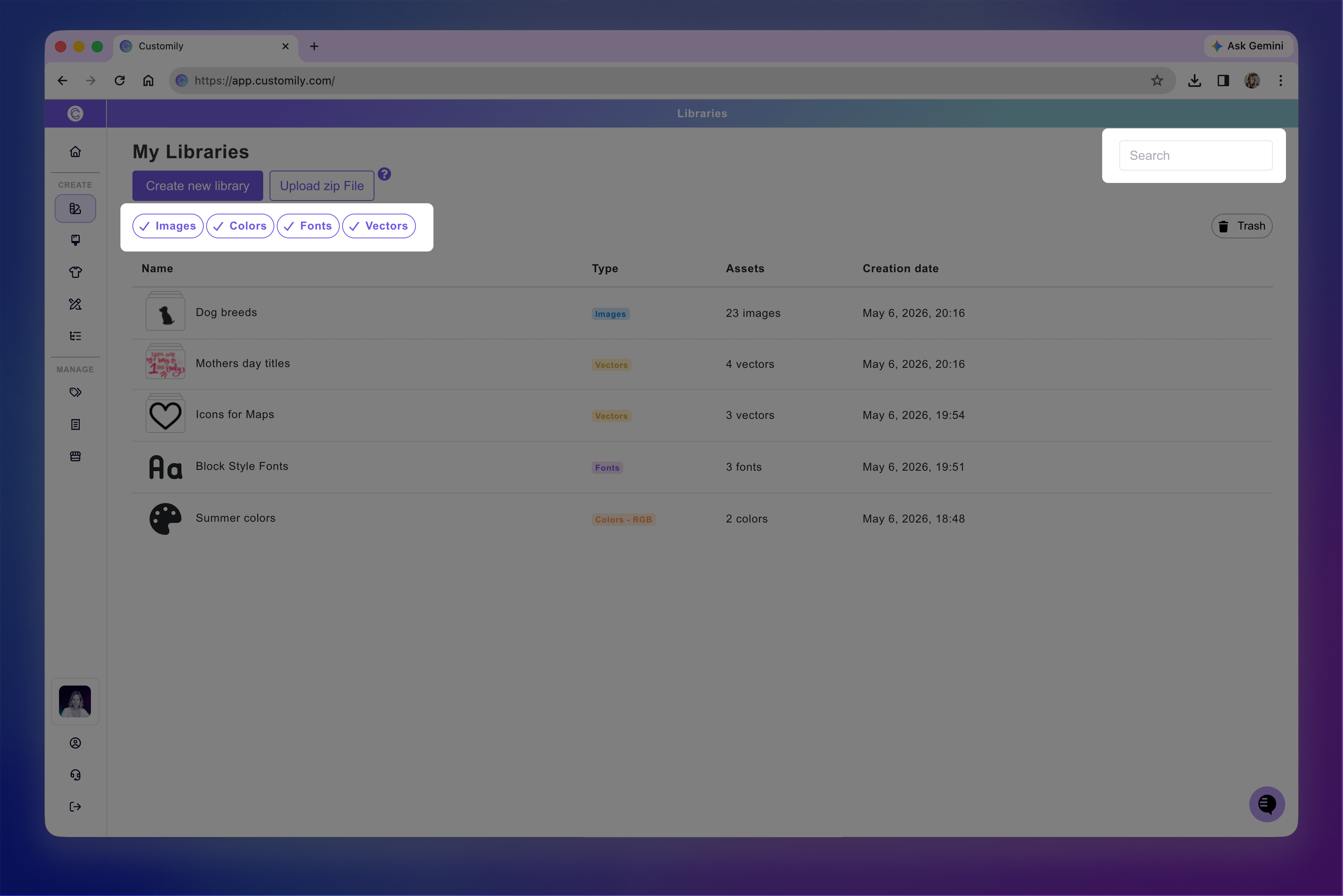Image resolution: width=1343 pixels, height=896 pixels.
Task: Click Upload zip File button
Action: point(322,186)
